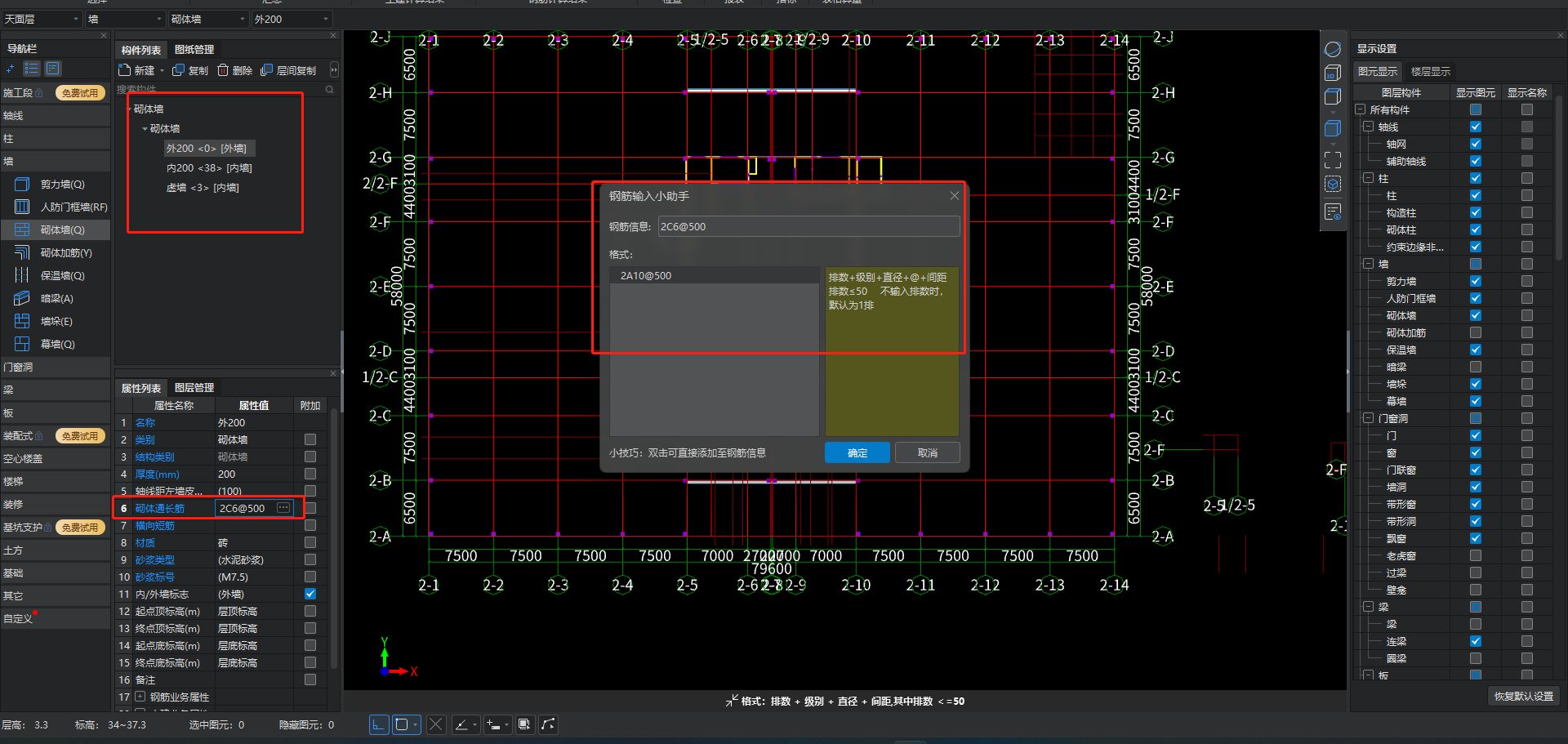
Task: Click the polyline curve icon in bottom toolbar
Action: pyautogui.click(x=548, y=724)
